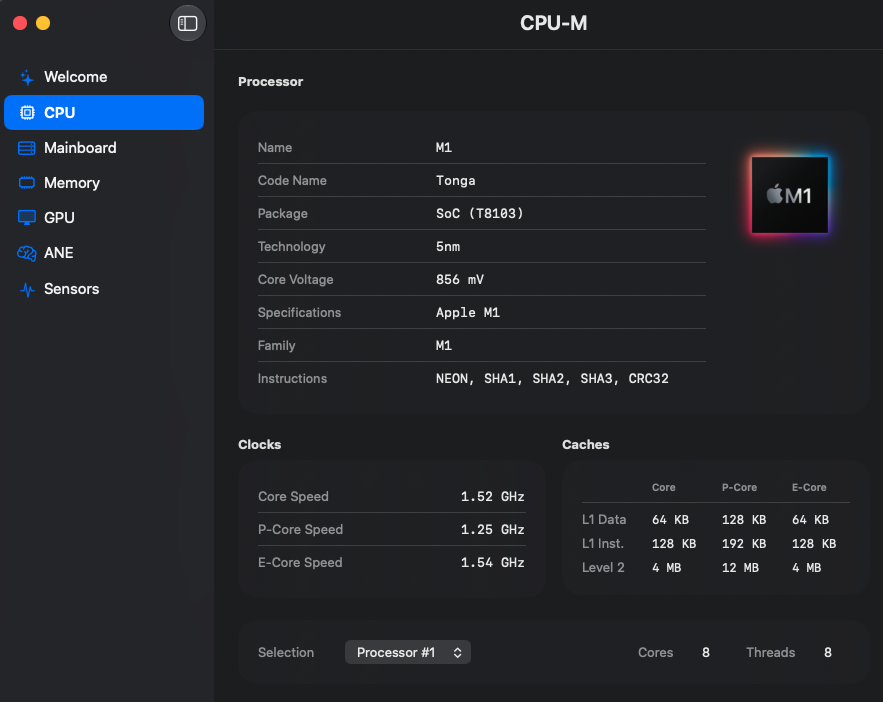883x702 pixels.
Task: Click the L1 Data row label
Action: pyautogui.click(x=604, y=520)
